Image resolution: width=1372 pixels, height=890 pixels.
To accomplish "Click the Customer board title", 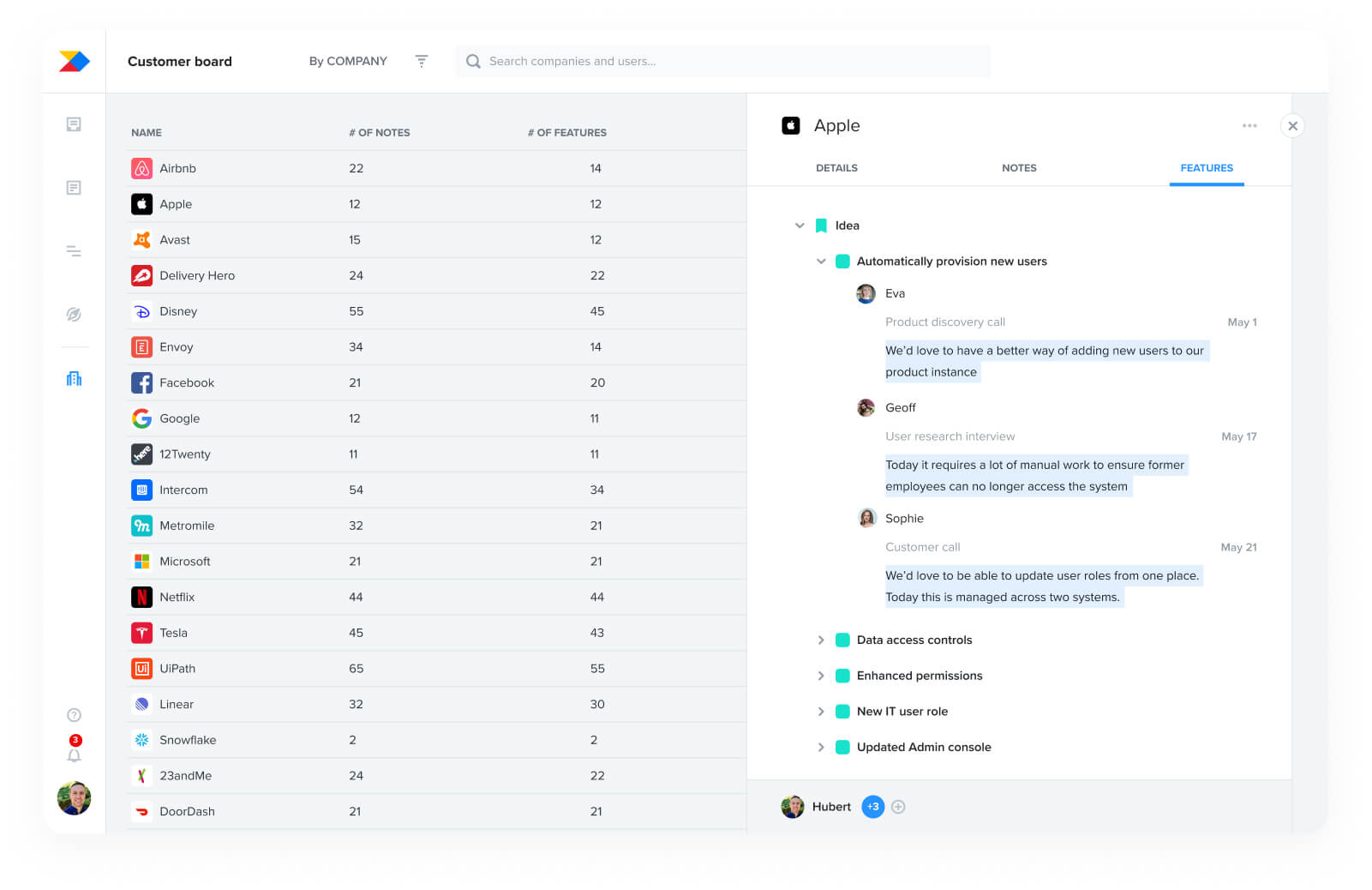I will (x=180, y=62).
